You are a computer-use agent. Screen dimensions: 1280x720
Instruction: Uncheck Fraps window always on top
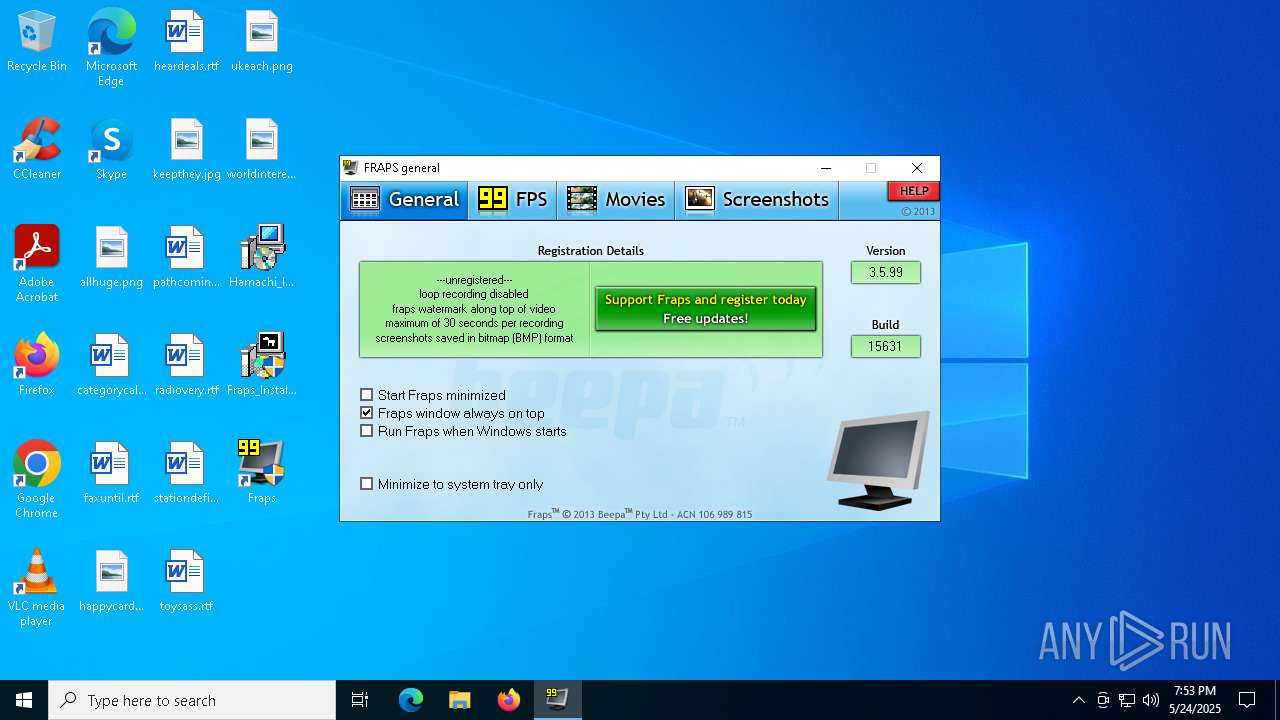pyautogui.click(x=367, y=413)
